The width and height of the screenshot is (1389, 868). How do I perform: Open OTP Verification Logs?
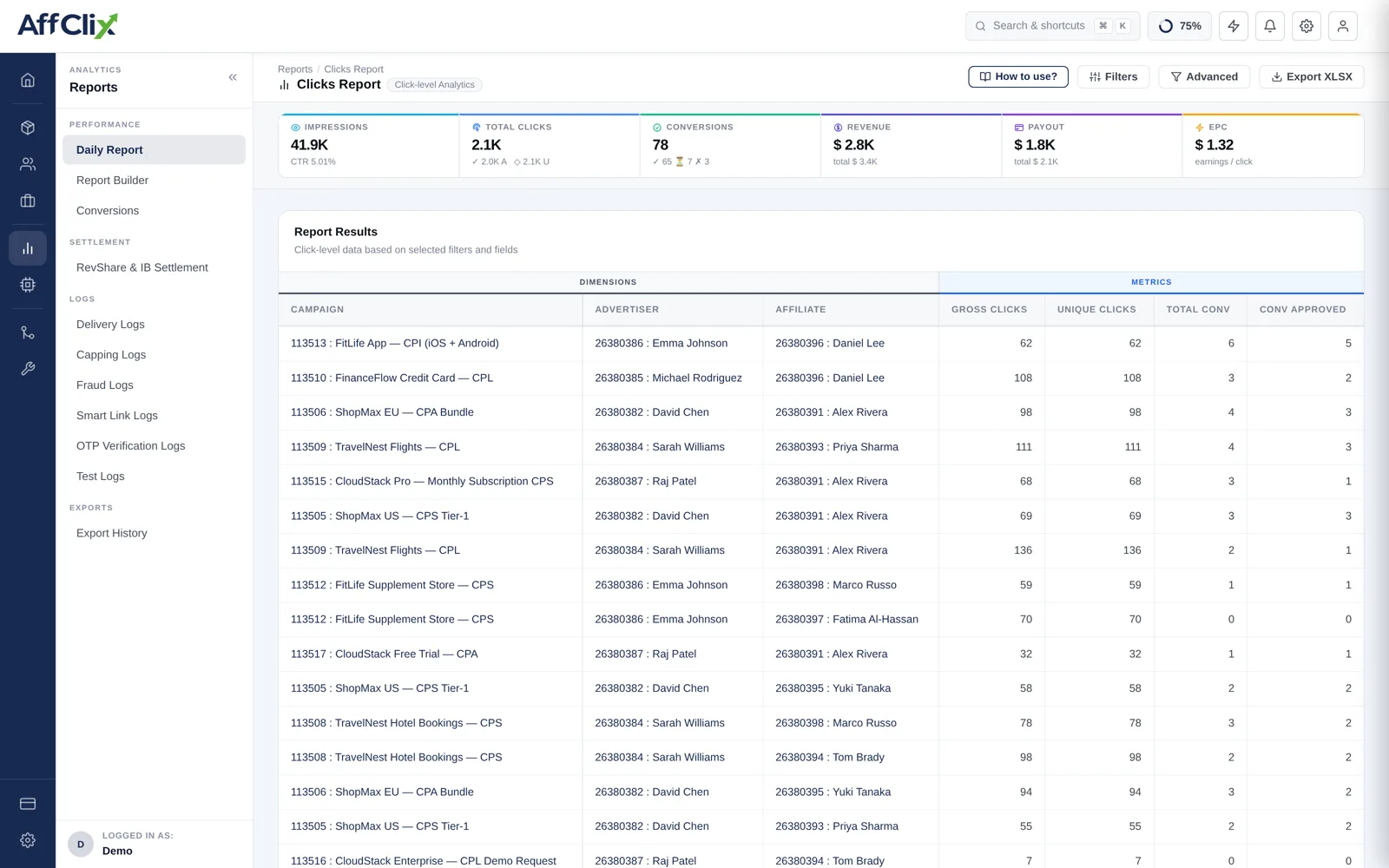pos(154,445)
